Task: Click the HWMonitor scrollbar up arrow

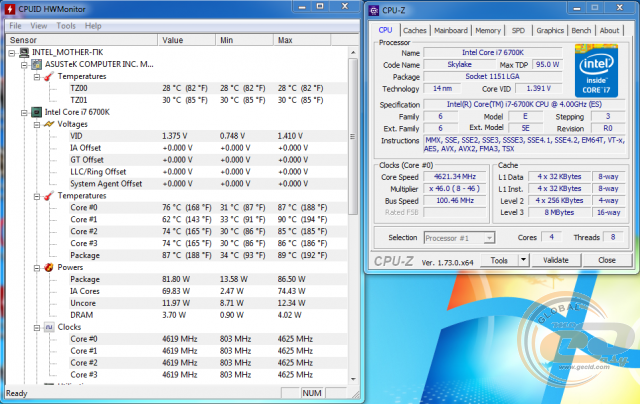Action: 353,52
